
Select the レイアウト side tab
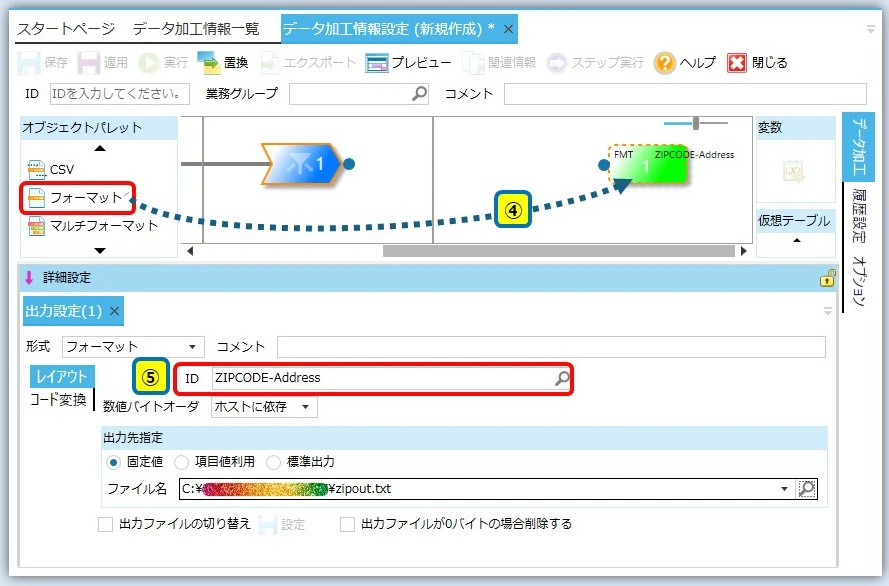62,376
